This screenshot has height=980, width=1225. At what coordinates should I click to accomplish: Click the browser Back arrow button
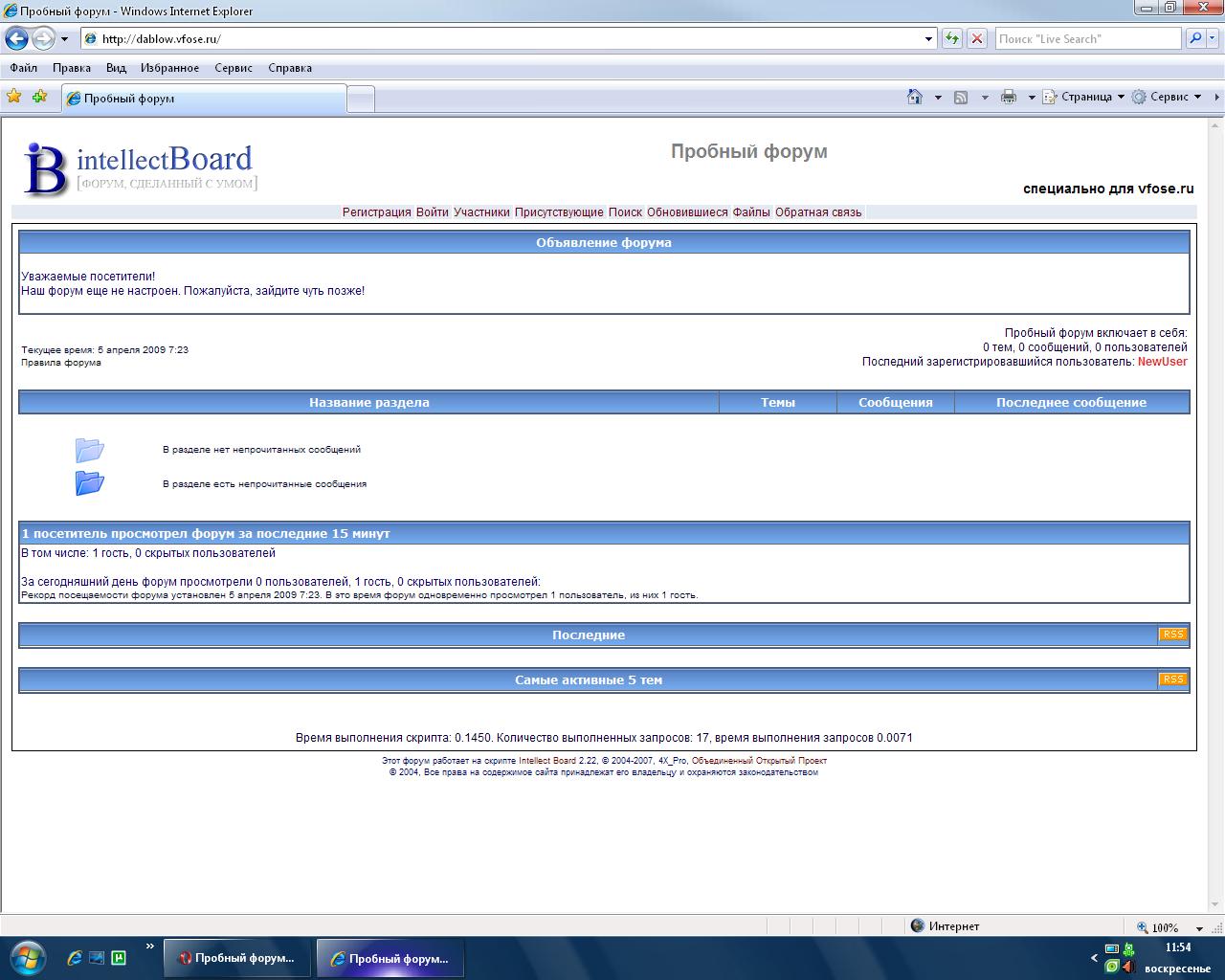click(x=17, y=39)
